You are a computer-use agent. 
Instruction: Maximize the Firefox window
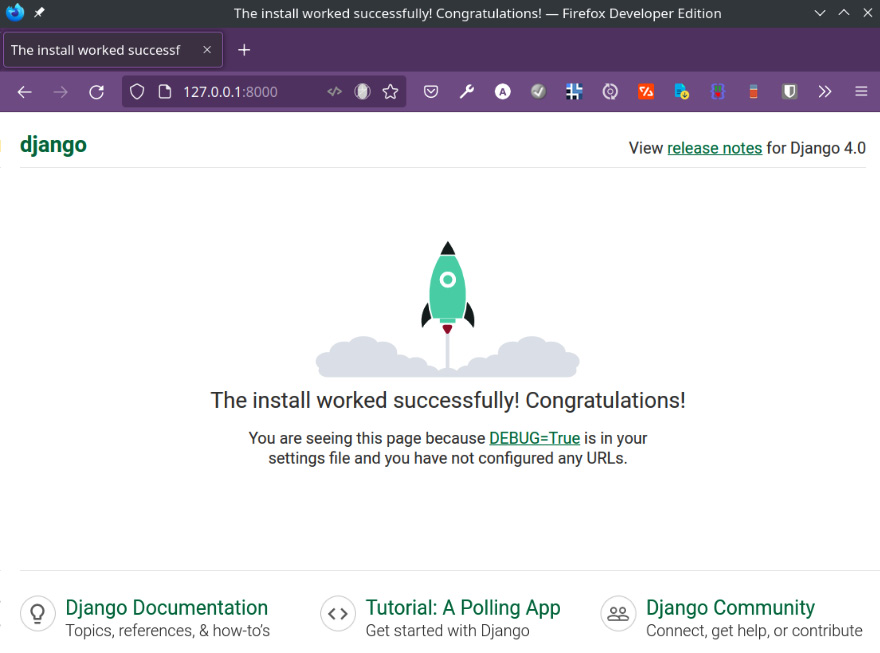844,13
